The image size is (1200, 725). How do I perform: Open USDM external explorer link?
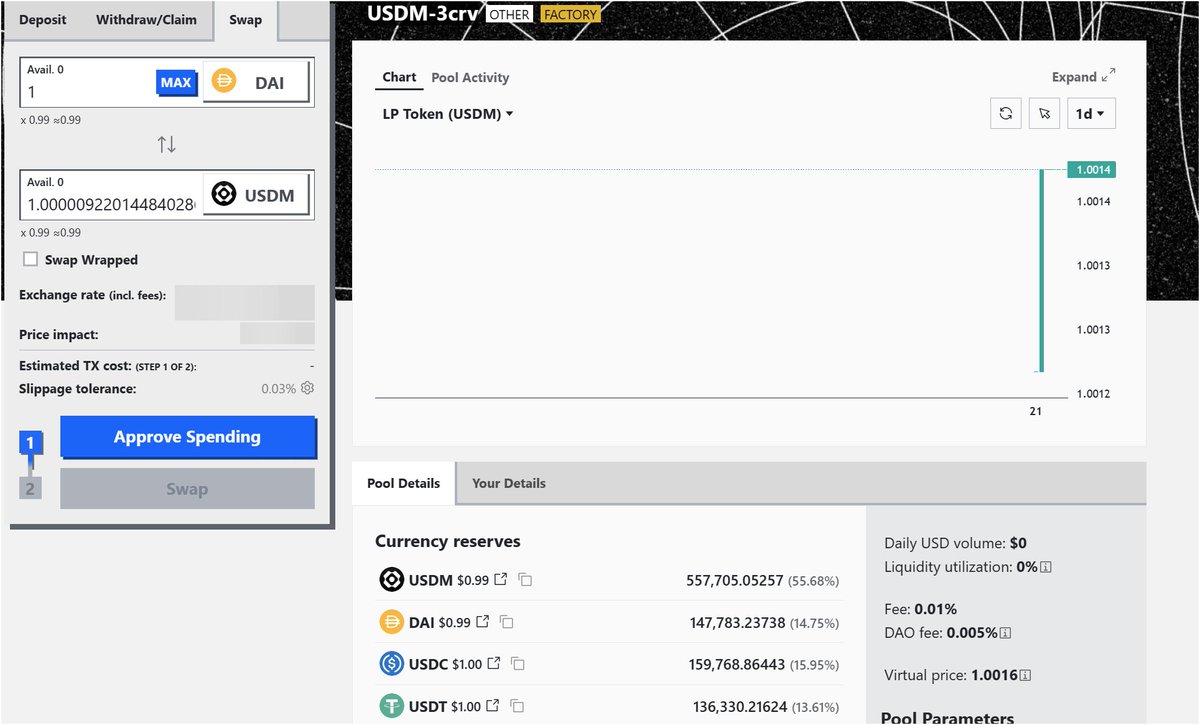[501, 580]
